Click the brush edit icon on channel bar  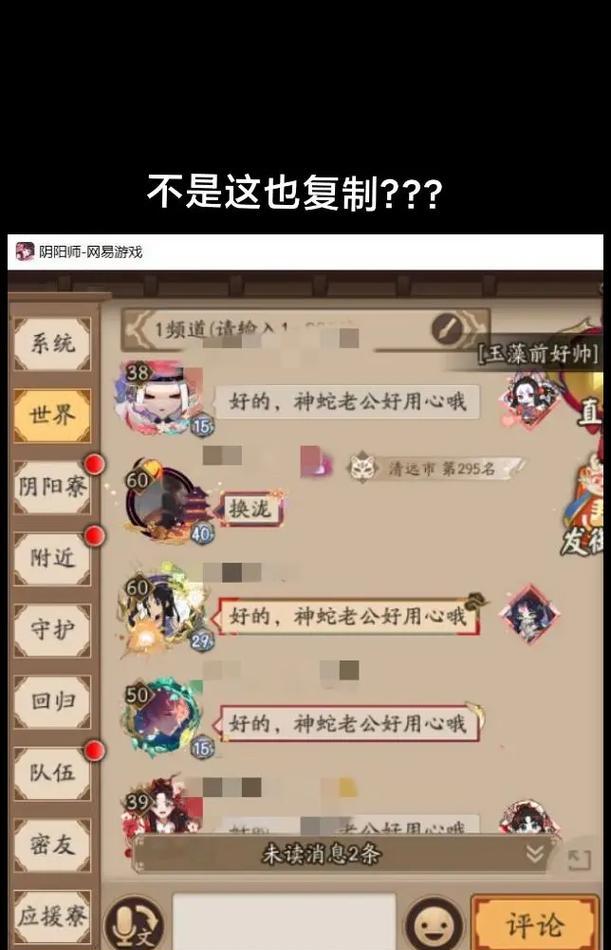point(449,329)
